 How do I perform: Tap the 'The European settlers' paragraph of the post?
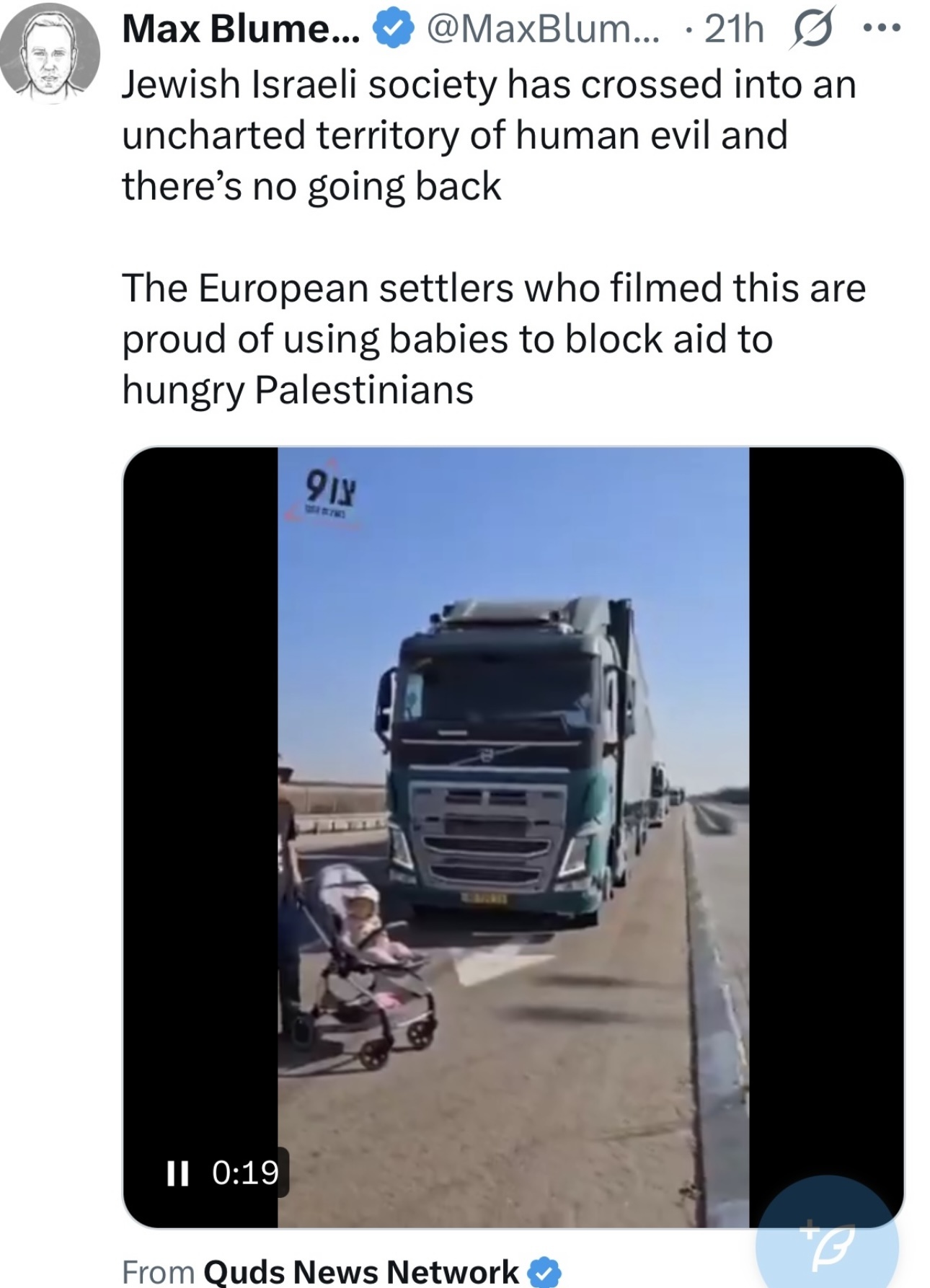(492, 339)
